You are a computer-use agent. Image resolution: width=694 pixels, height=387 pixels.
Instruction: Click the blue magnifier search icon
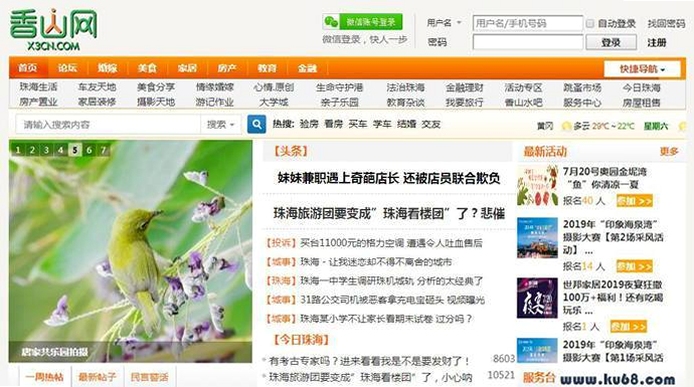pos(257,124)
